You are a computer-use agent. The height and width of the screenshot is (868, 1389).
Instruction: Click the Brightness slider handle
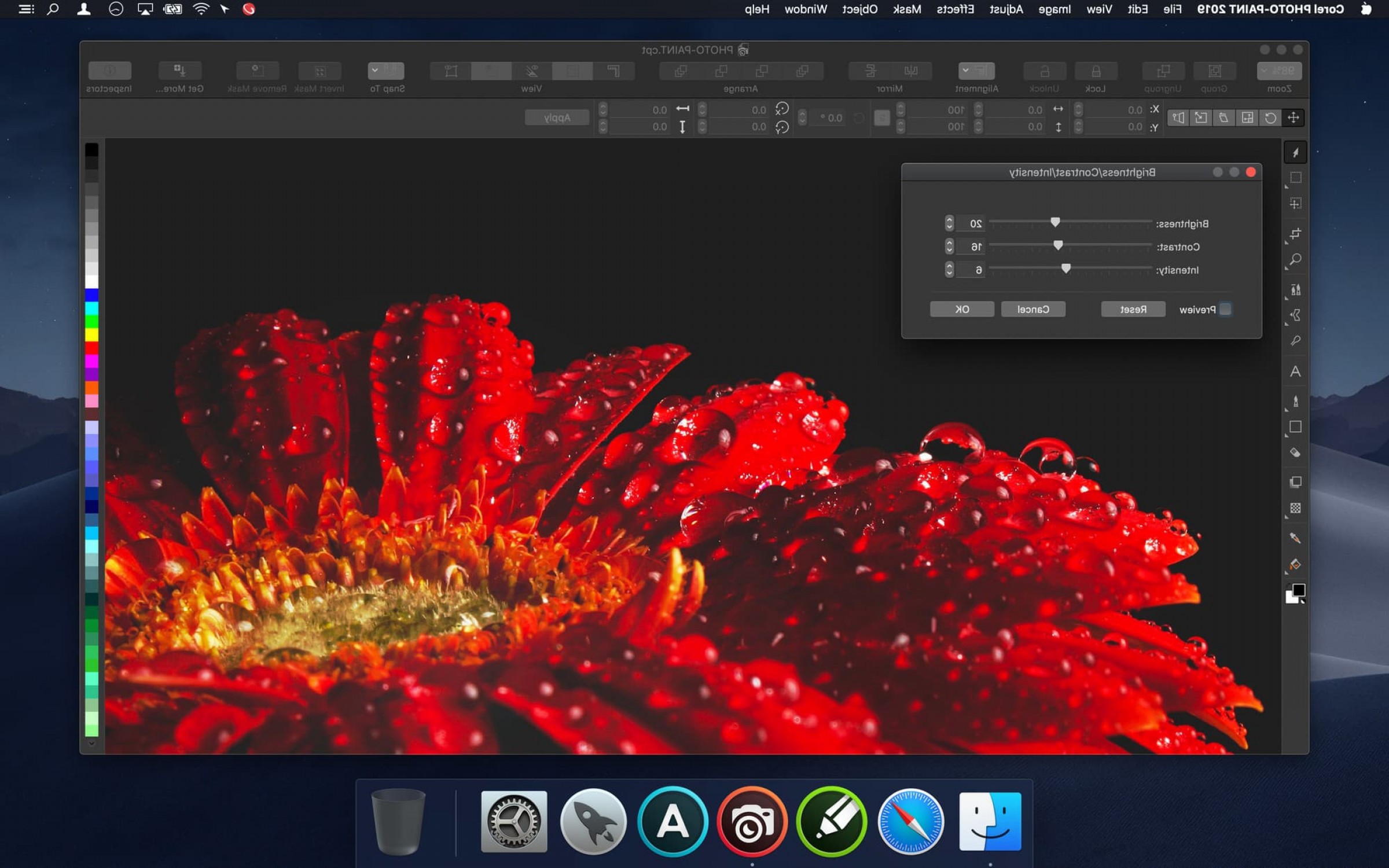(x=1055, y=222)
